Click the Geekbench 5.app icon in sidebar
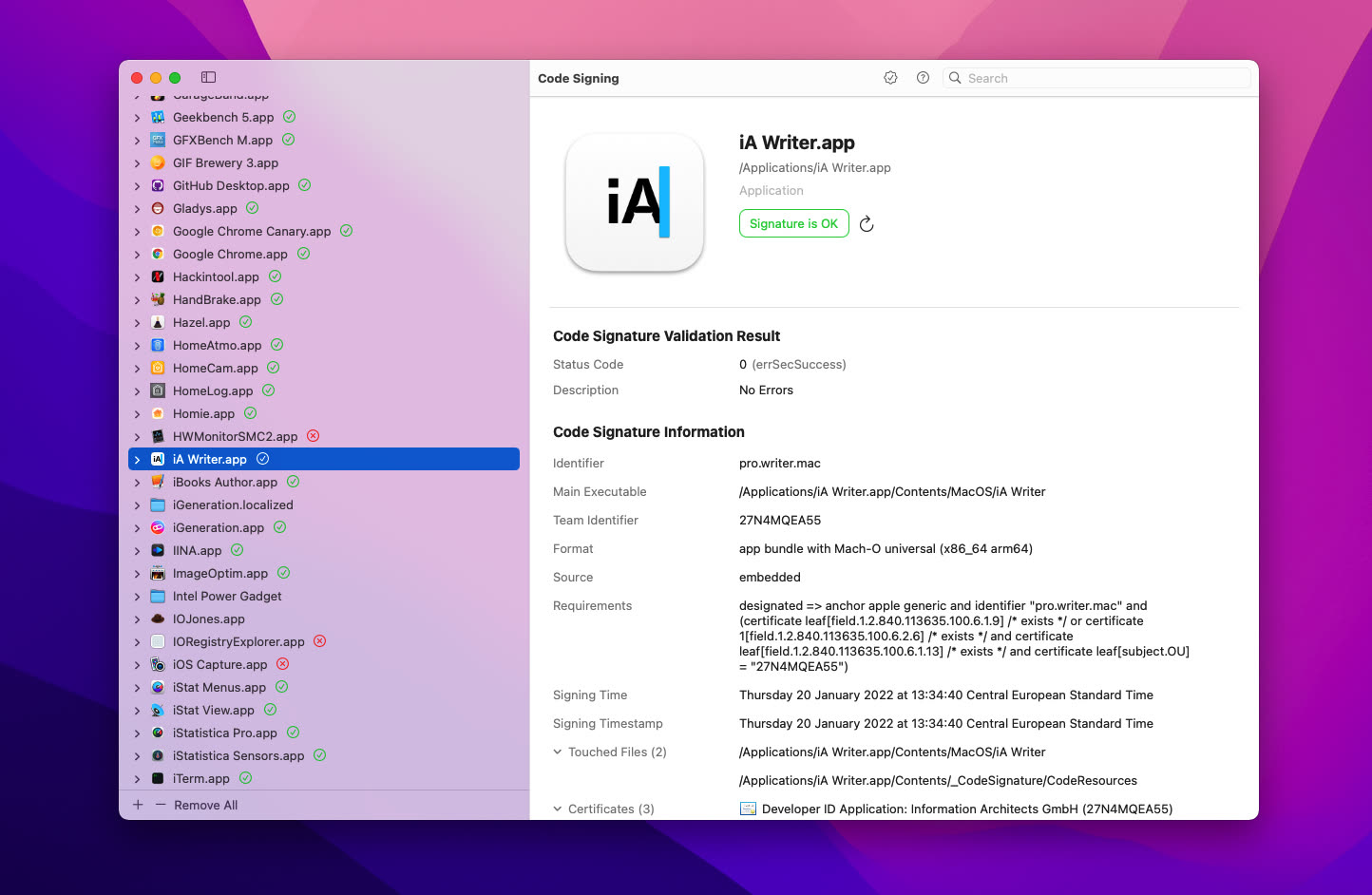This screenshot has width=1372, height=895. (x=158, y=117)
